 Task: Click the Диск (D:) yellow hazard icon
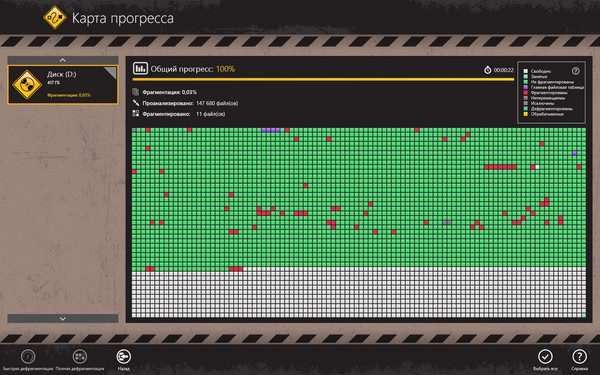click(27, 85)
